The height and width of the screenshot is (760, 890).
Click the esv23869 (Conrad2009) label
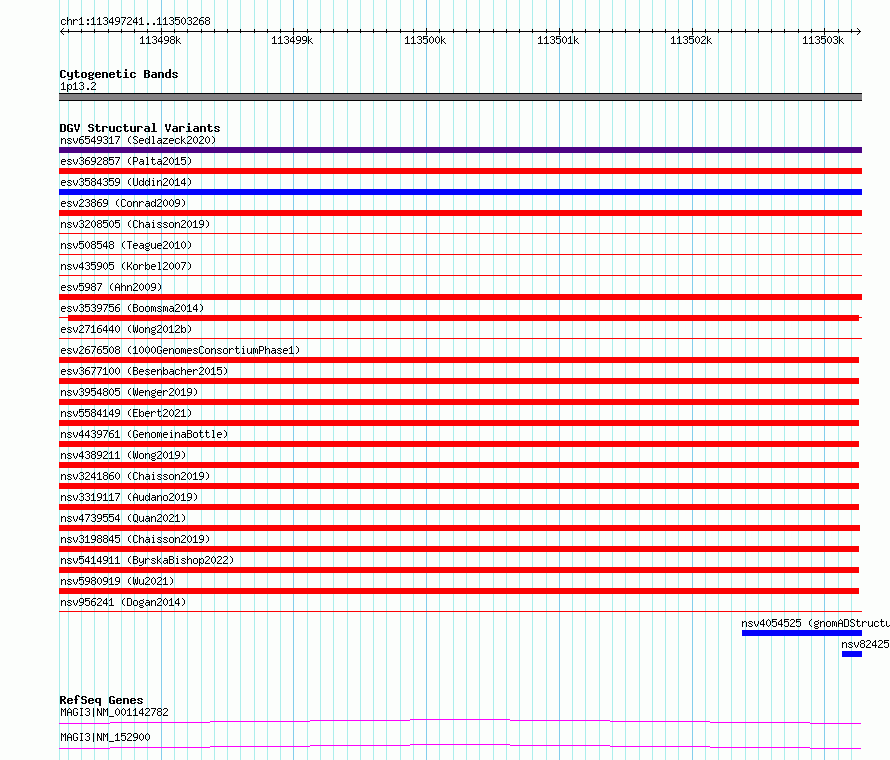pyautogui.click(x=123, y=203)
